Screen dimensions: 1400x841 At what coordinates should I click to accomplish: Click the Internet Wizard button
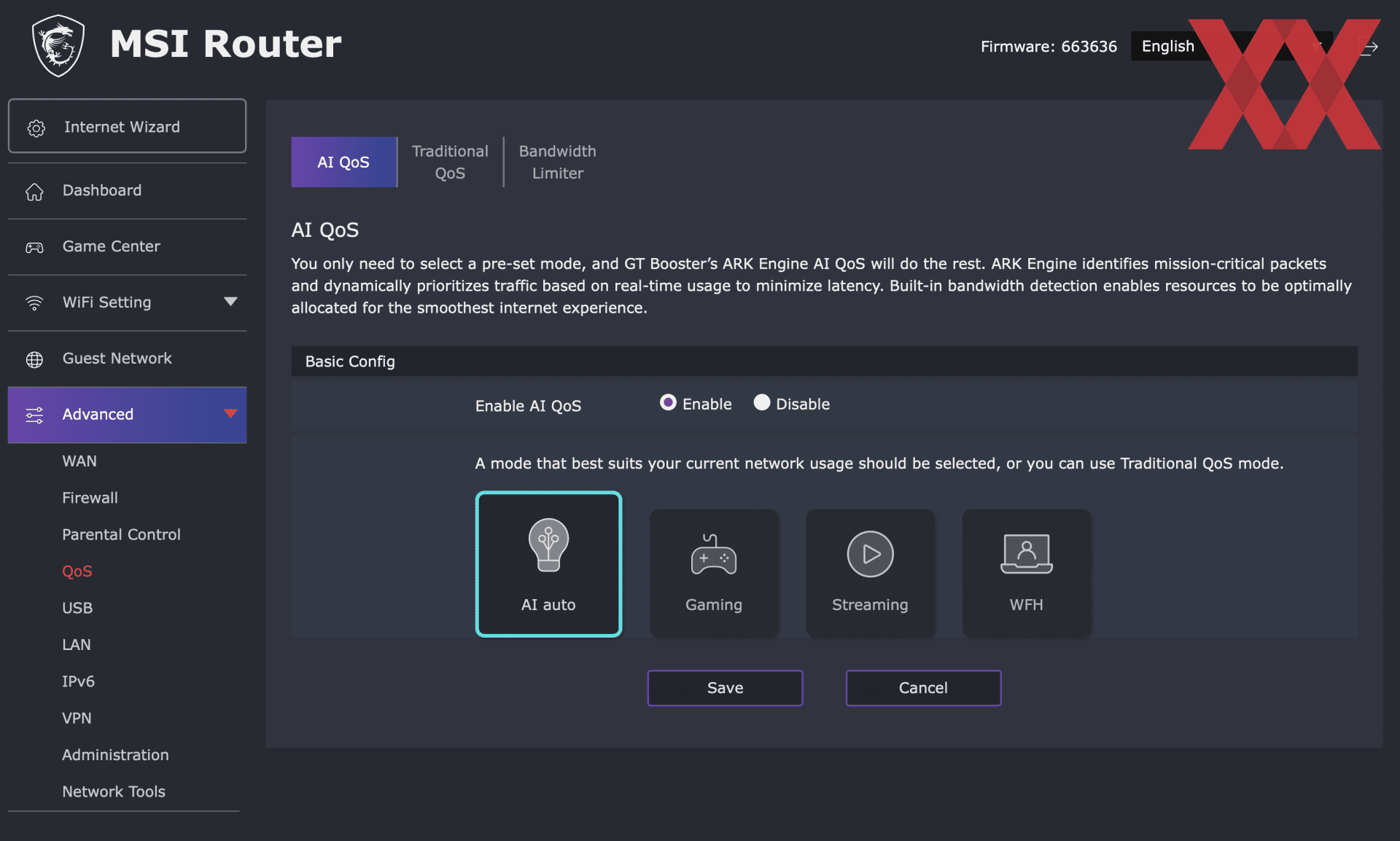click(127, 126)
